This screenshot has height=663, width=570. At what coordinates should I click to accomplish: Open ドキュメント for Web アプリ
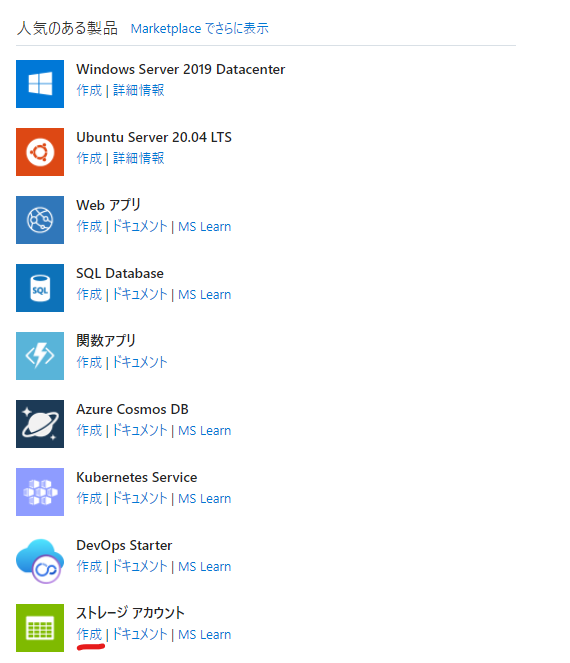[x=140, y=226]
